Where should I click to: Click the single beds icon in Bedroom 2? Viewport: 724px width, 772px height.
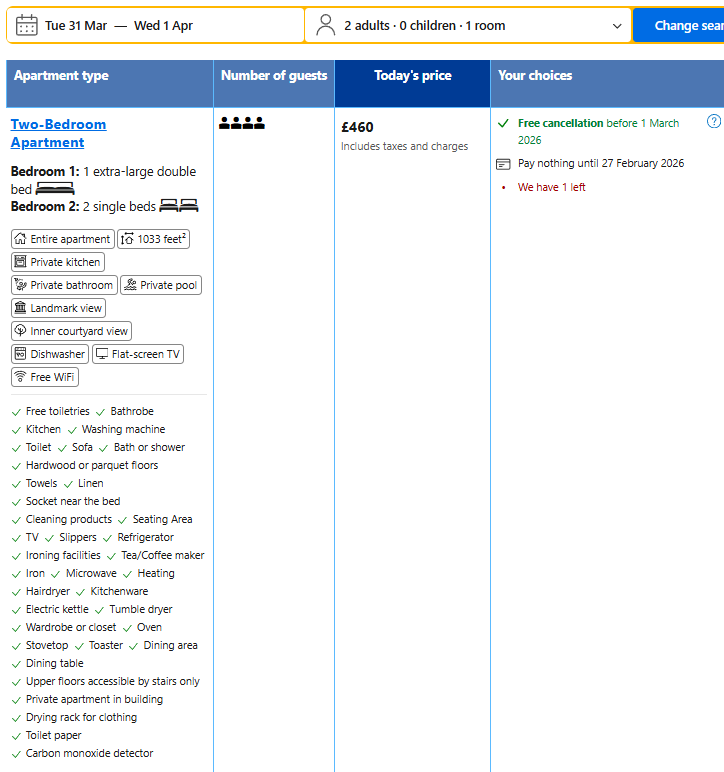pyautogui.click(x=179, y=205)
